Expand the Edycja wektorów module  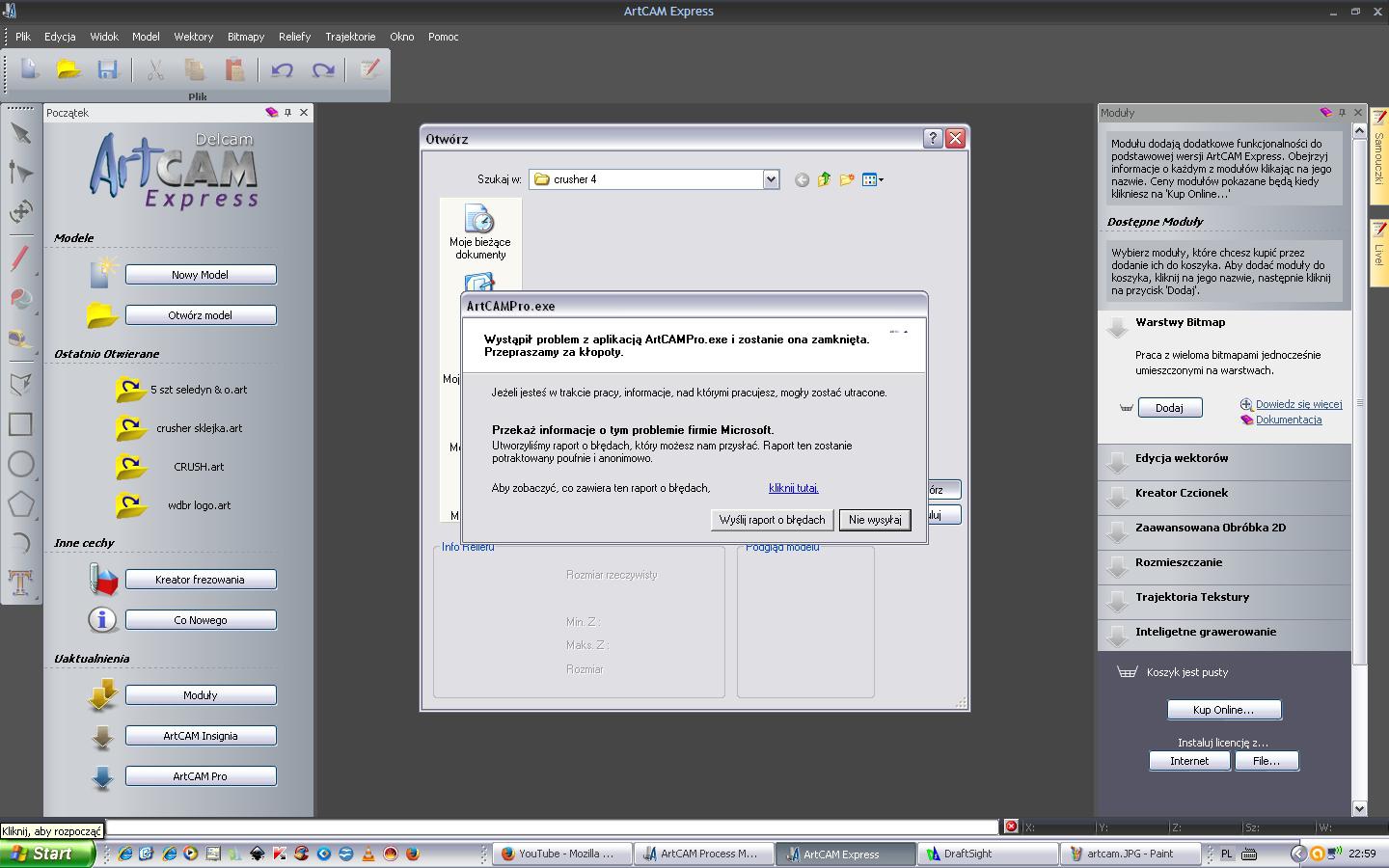[x=1117, y=463]
